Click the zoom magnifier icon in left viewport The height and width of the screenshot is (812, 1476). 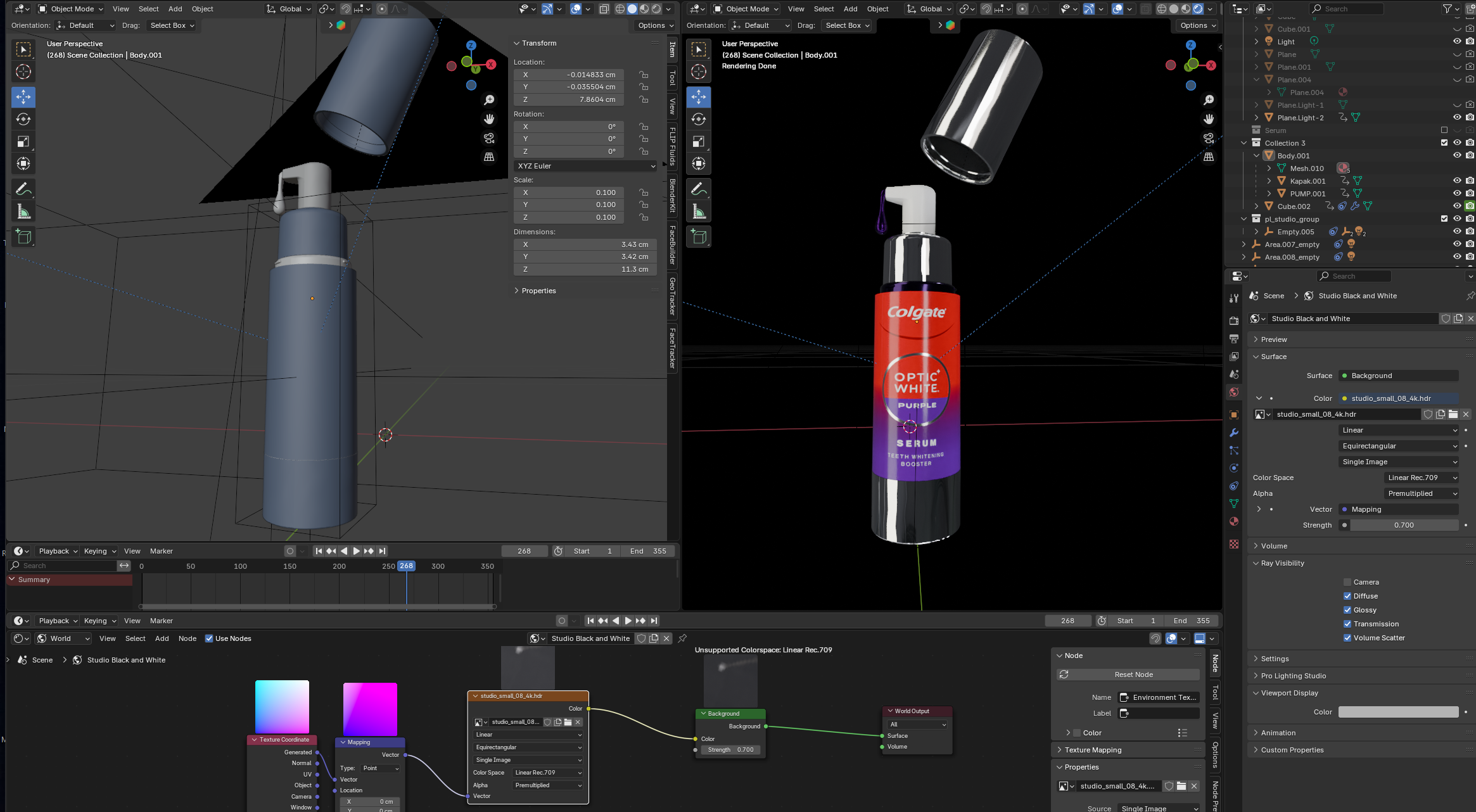tap(489, 100)
